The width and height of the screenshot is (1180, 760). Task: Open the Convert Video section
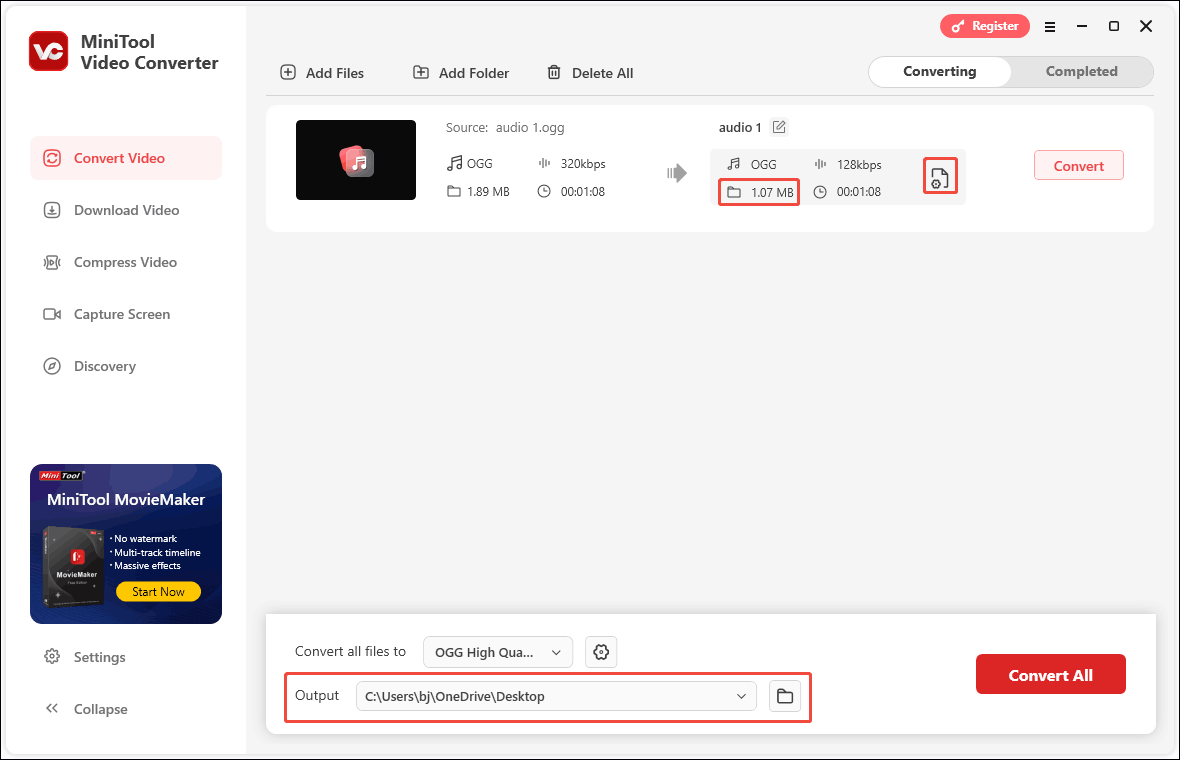pyautogui.click(x=126, y=158)
